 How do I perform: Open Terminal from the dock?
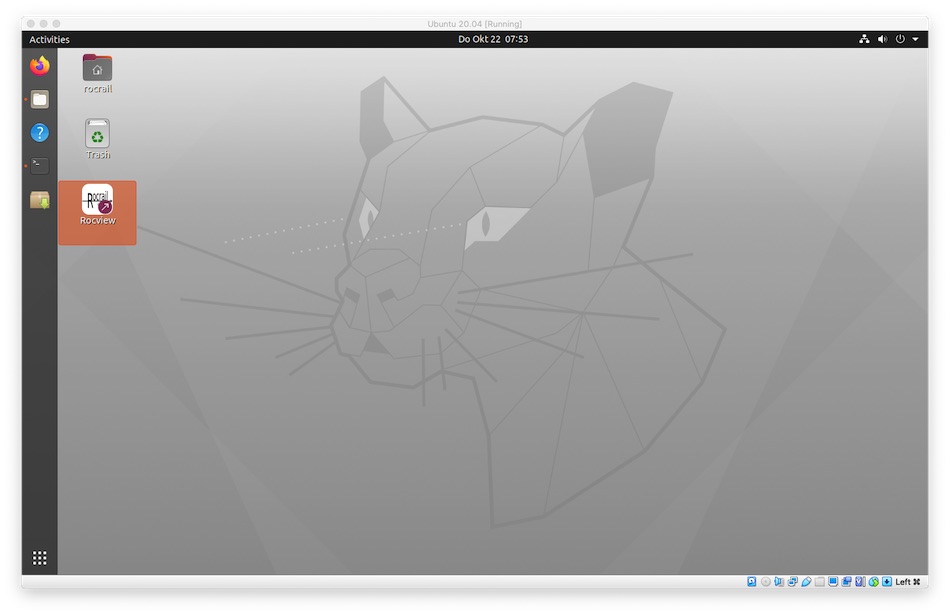point(40,166)
